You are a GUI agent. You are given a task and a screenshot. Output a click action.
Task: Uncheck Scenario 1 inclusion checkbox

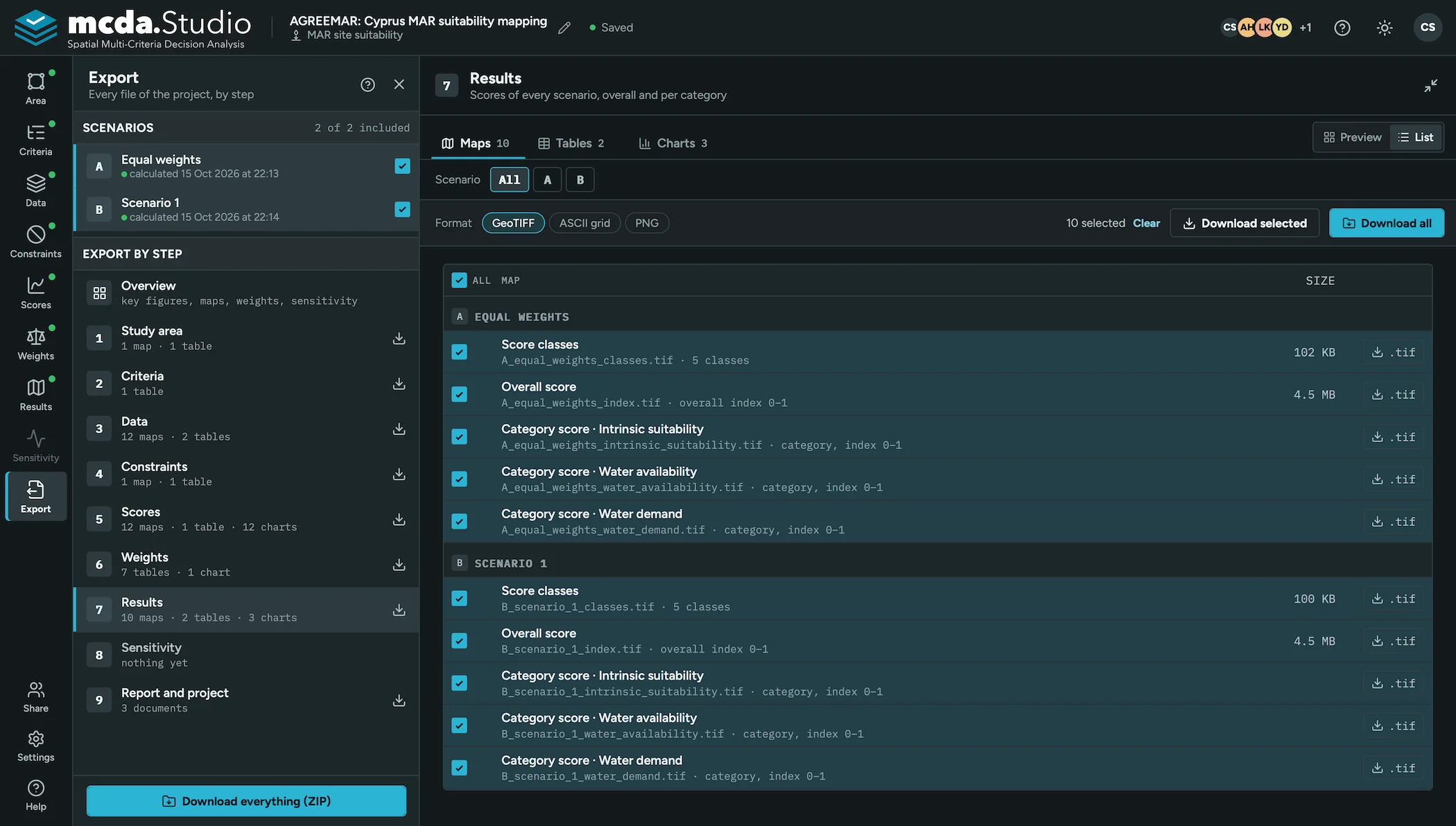pos(402,209)
